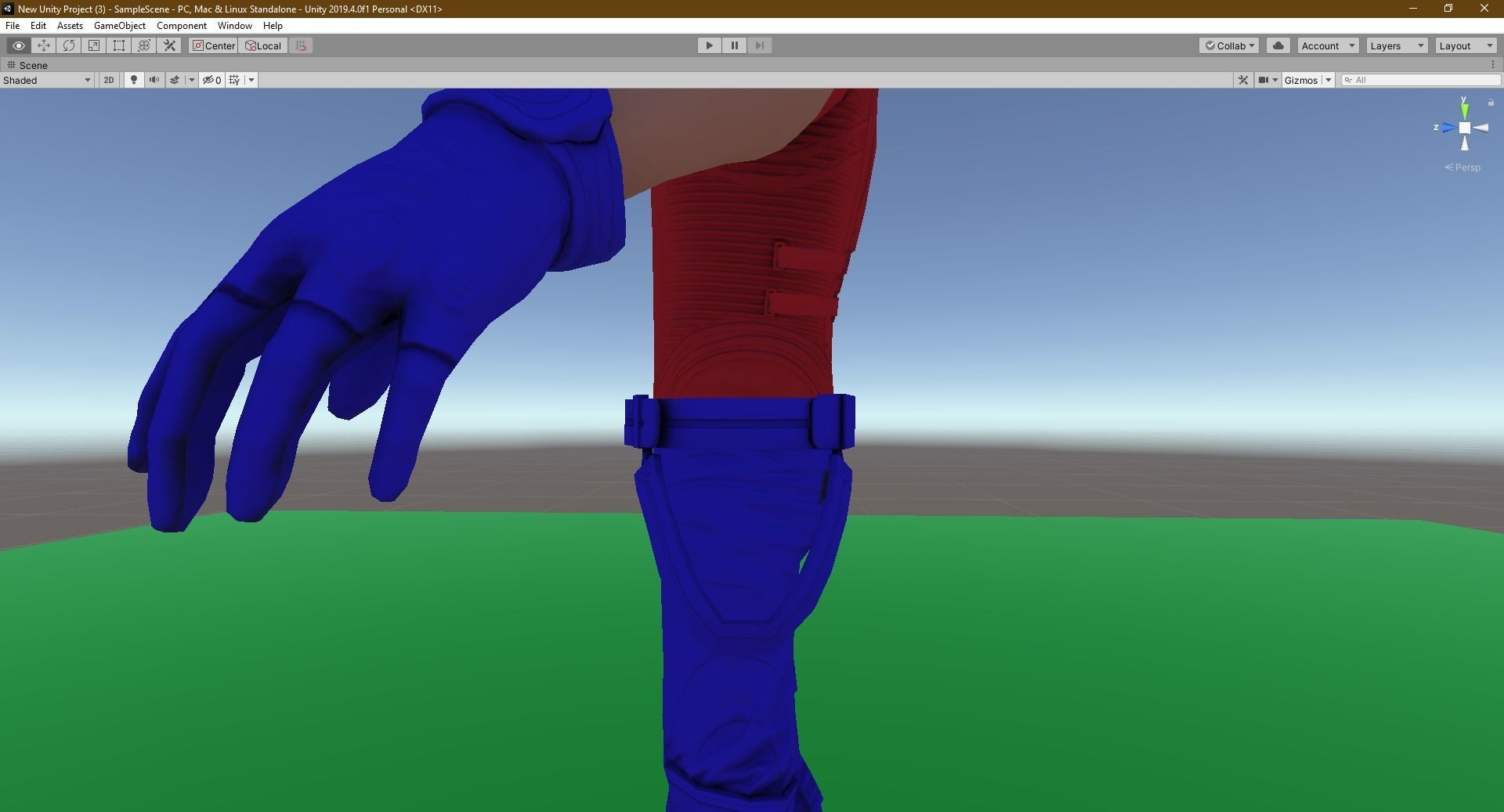Switch Persp projection label
1504x812 pixels.
[1462, 168]
